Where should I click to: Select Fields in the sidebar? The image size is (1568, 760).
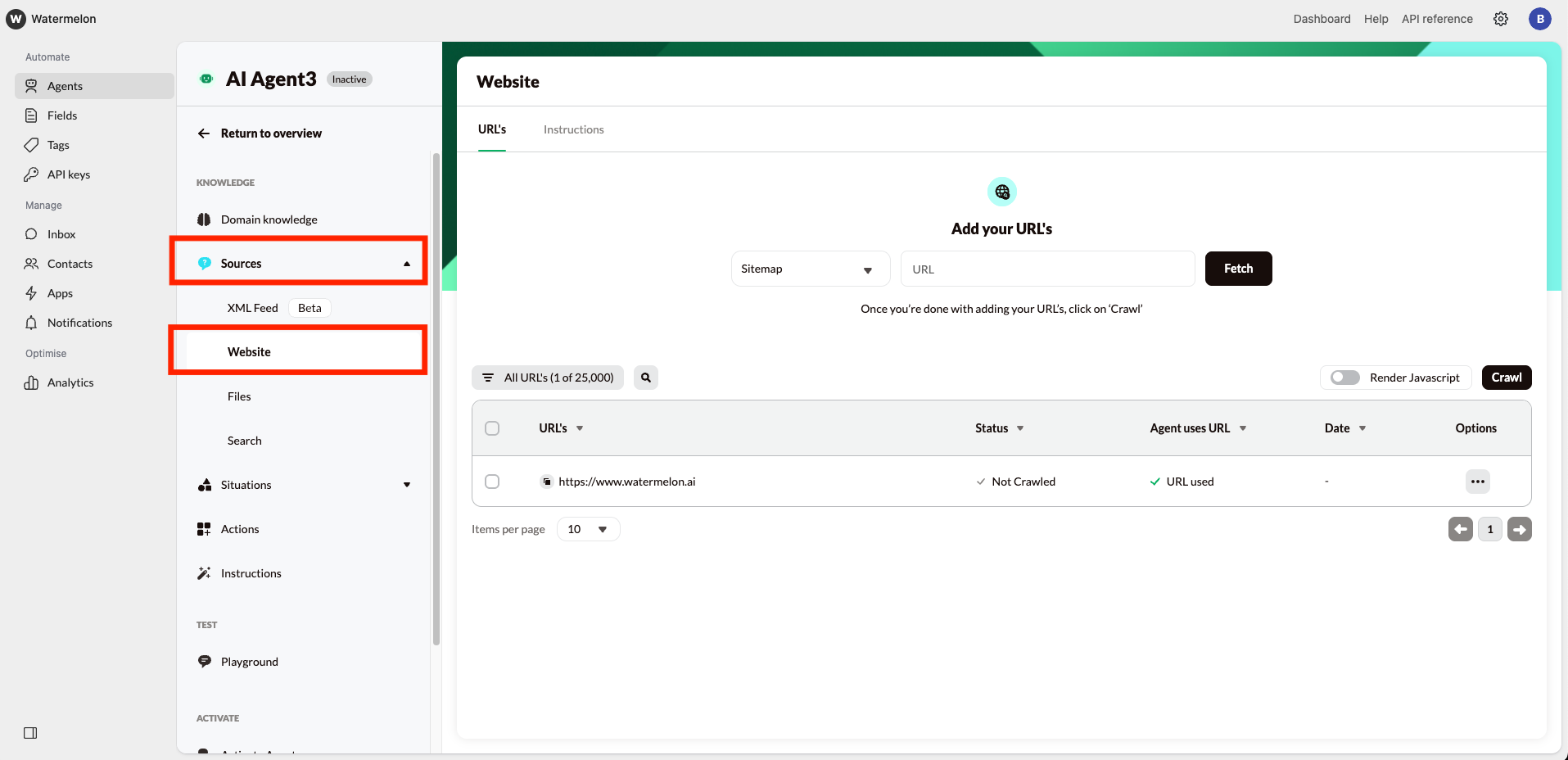click(61, 115)
